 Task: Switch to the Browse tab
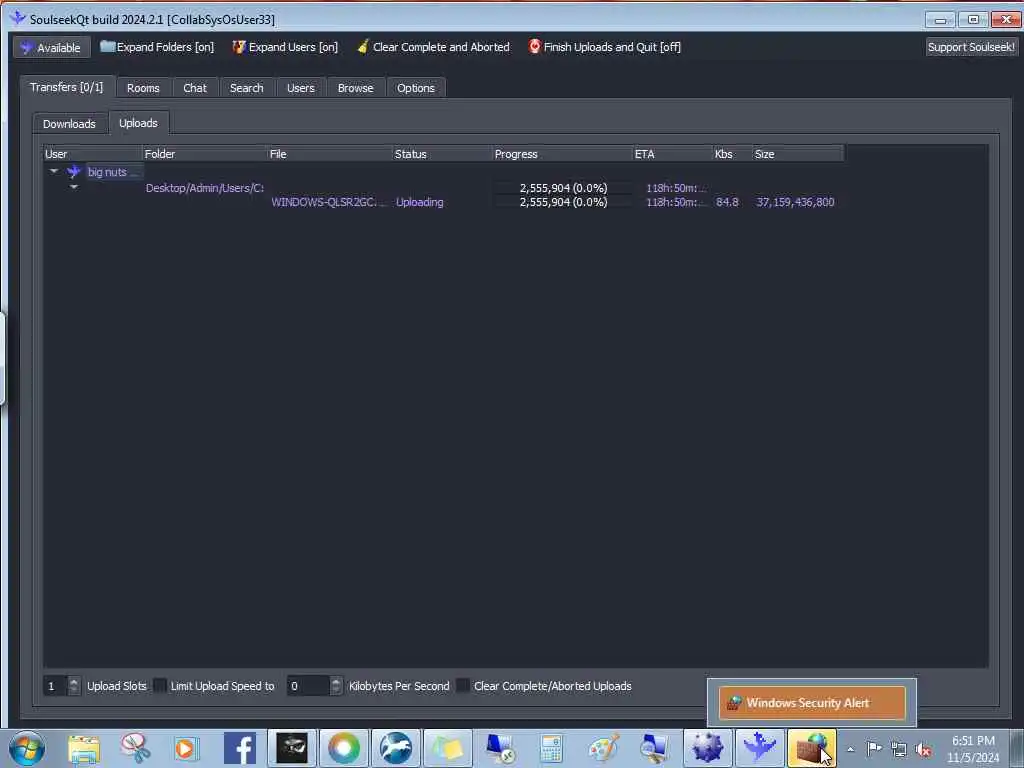tap(355, 88)
